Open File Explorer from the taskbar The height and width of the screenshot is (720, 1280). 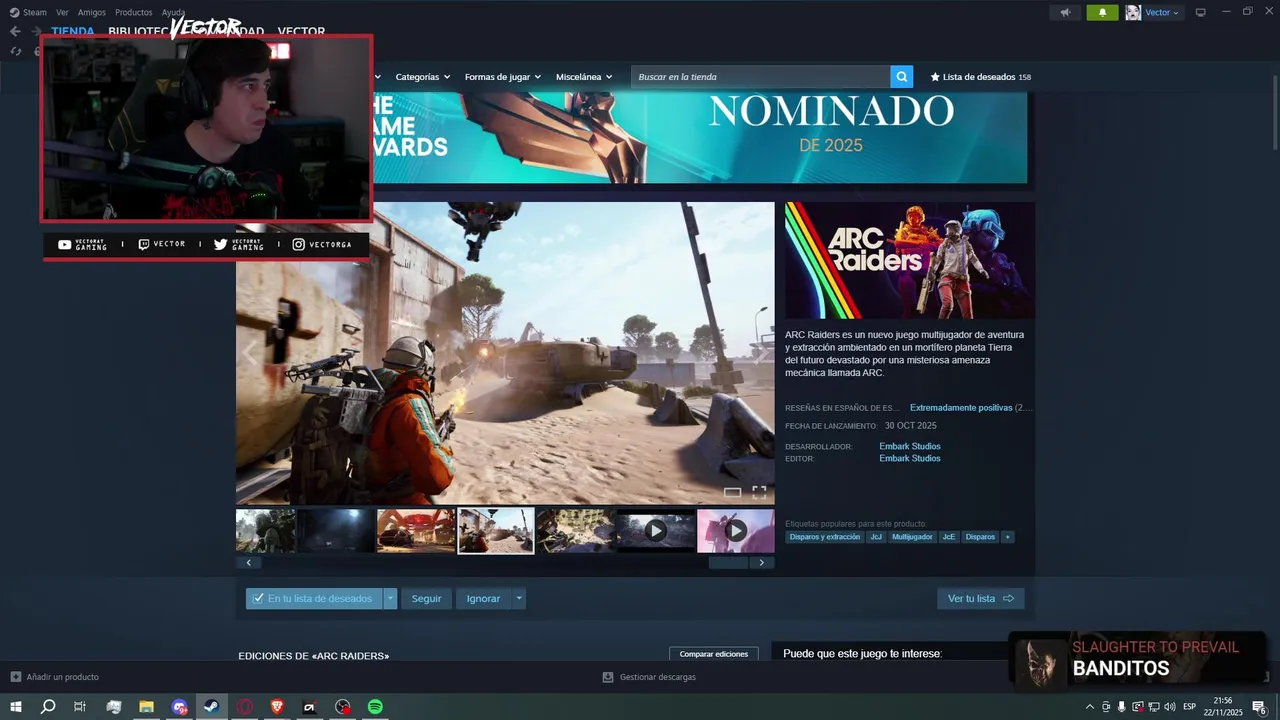pos(146,707)
